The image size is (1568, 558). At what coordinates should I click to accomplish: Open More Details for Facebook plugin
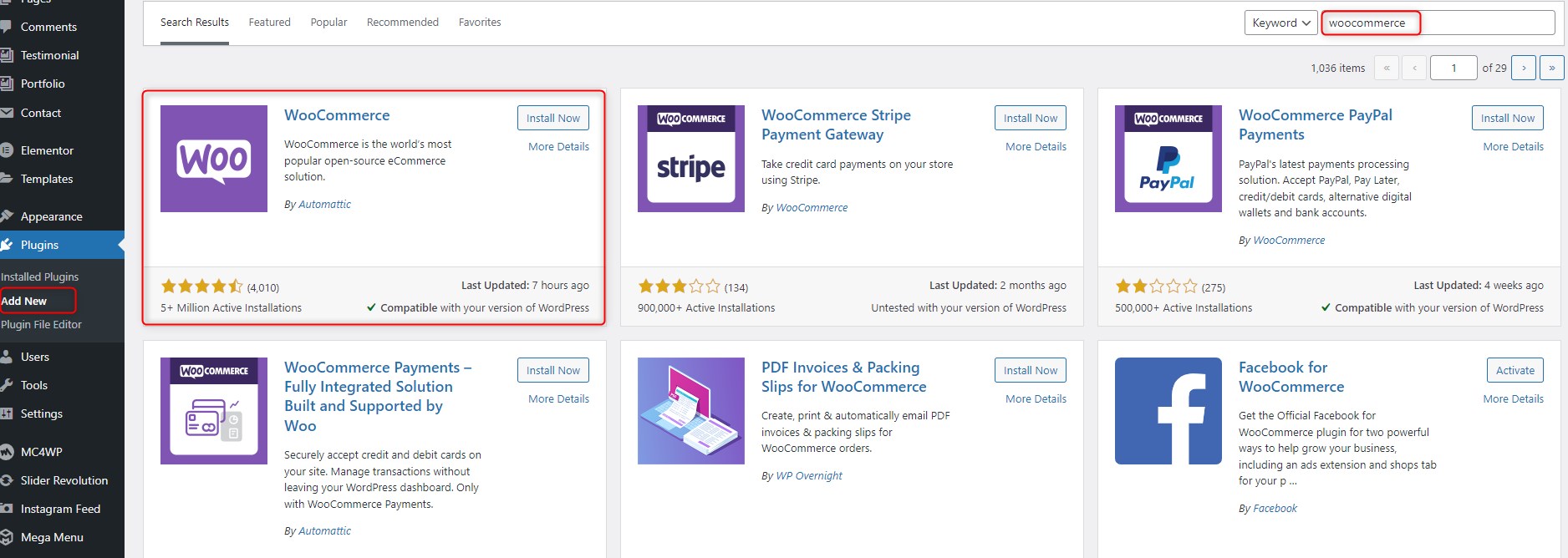(1513, 398)
